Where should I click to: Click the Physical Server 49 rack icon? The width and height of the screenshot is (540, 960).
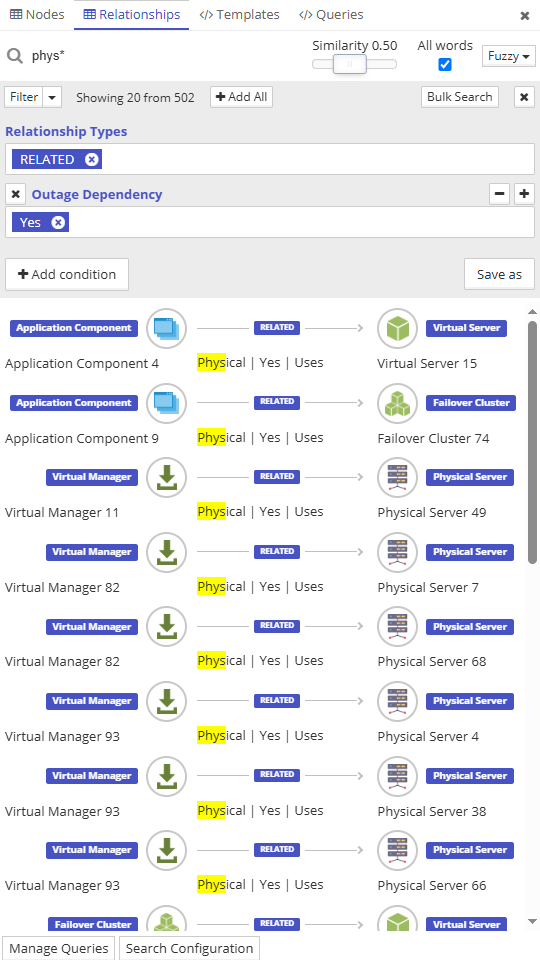coord(397,478)
